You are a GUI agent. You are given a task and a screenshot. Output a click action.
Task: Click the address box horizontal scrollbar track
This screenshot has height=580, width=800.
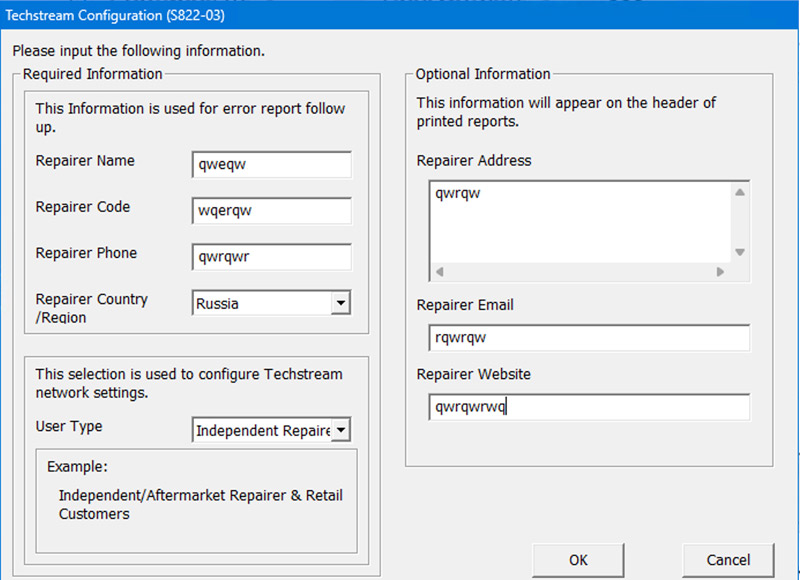tap(580, 272)
